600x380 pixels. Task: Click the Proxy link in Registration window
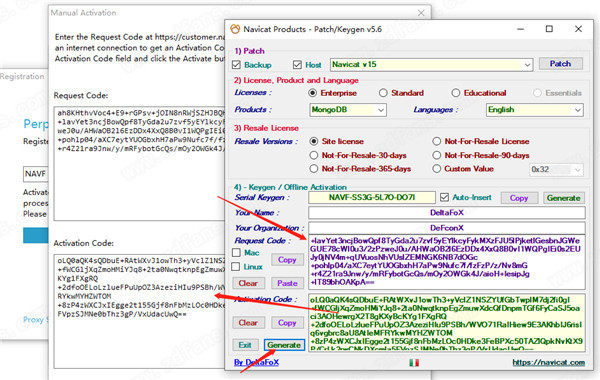click(x=36, y=319)
